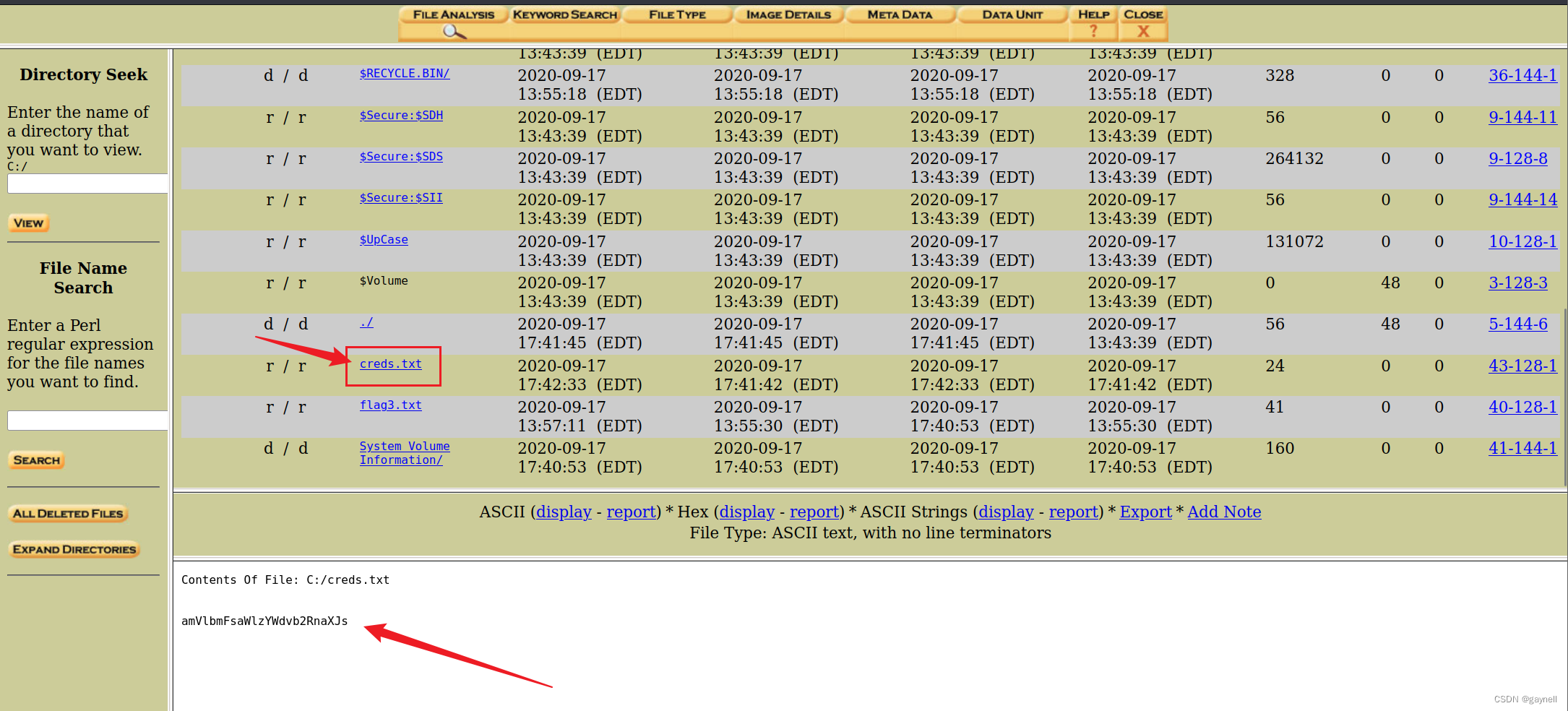Open metadata address 43-128-1
This screenshot has height=711, width=1568.
pos(1522,366)
